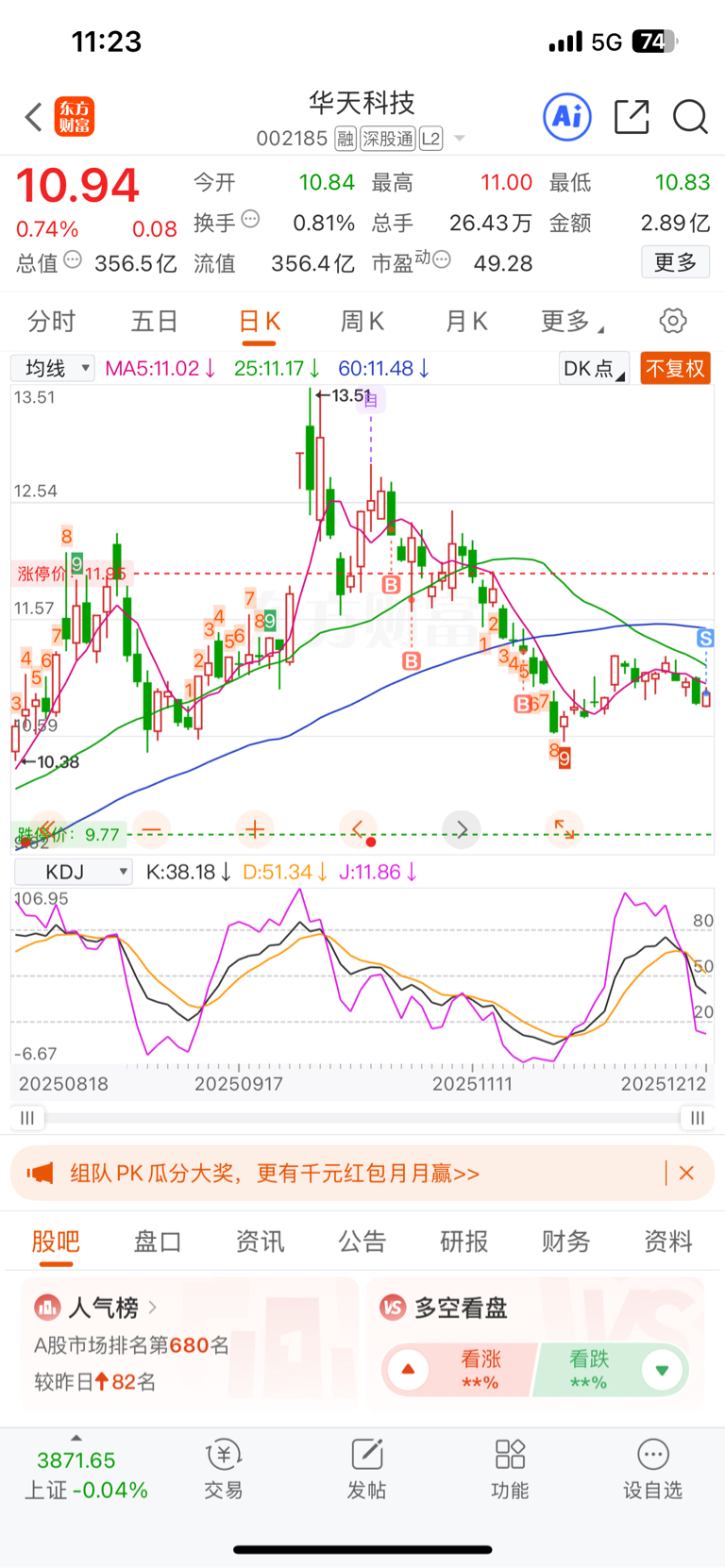Image resolution: width=725 pixels, height=1568 pixels.
Task: Open chart settings gear icon
Action: (673, 321)
